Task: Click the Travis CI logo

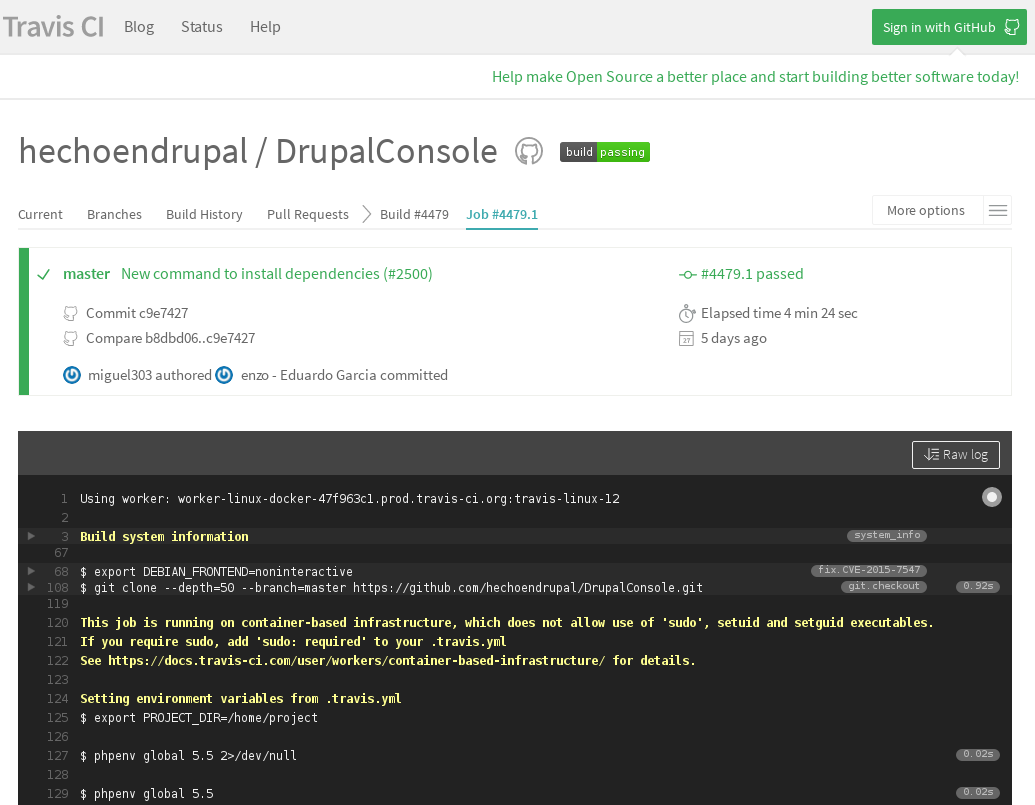Action: pyautogui.click(x=53, y=27)
